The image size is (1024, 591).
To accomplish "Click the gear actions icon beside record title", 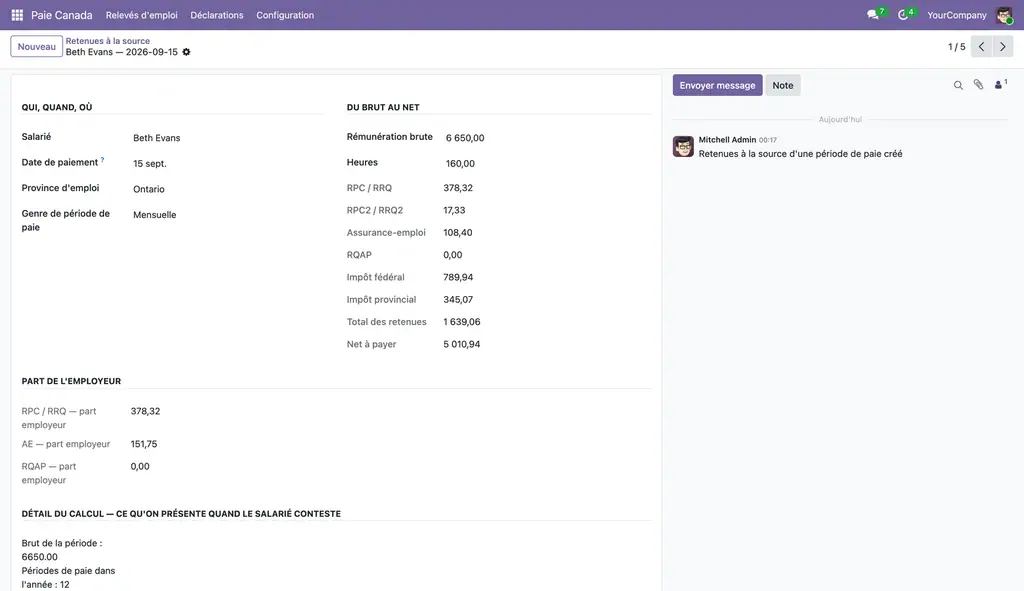I will 186,52.
